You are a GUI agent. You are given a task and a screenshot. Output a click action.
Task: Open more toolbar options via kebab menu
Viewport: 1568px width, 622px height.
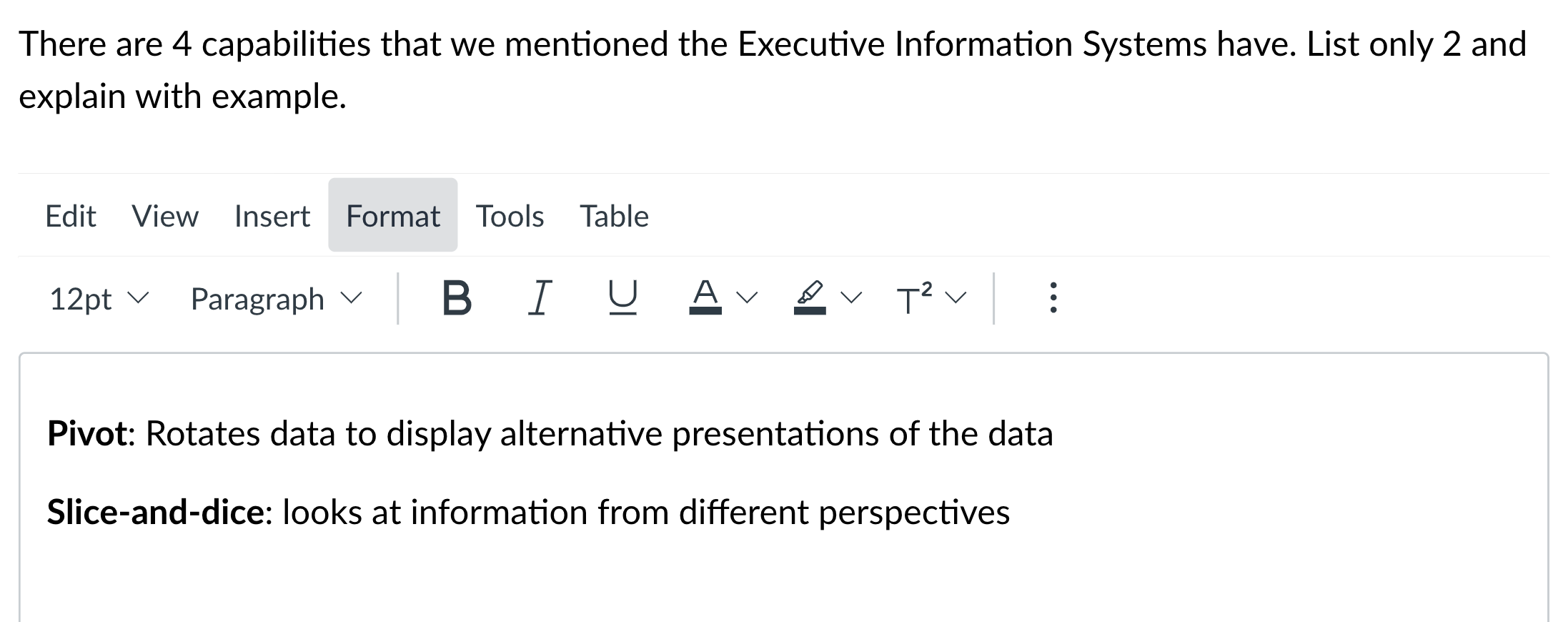click(1053, 298)
